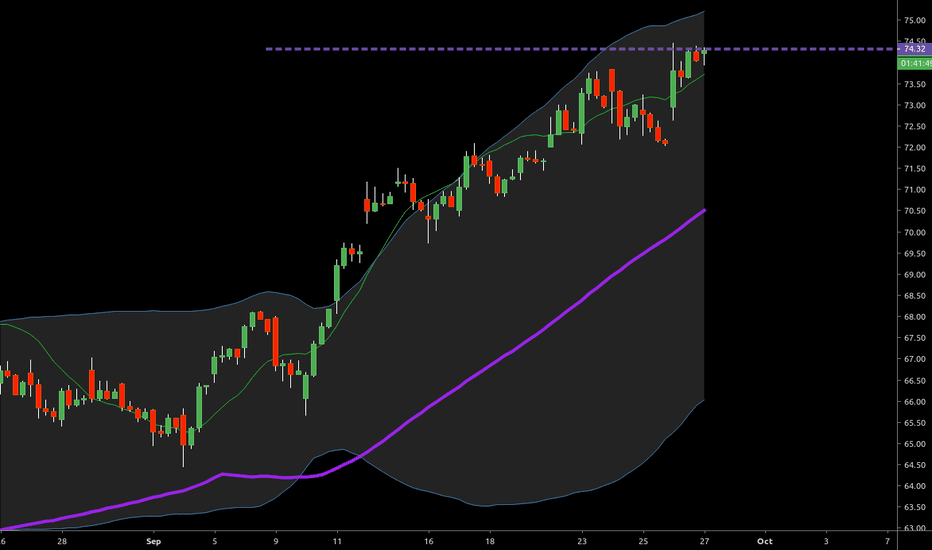Screen dimensions: 932x550
Task: Click the 63.50 price axis label
Action: coord(914,507)
